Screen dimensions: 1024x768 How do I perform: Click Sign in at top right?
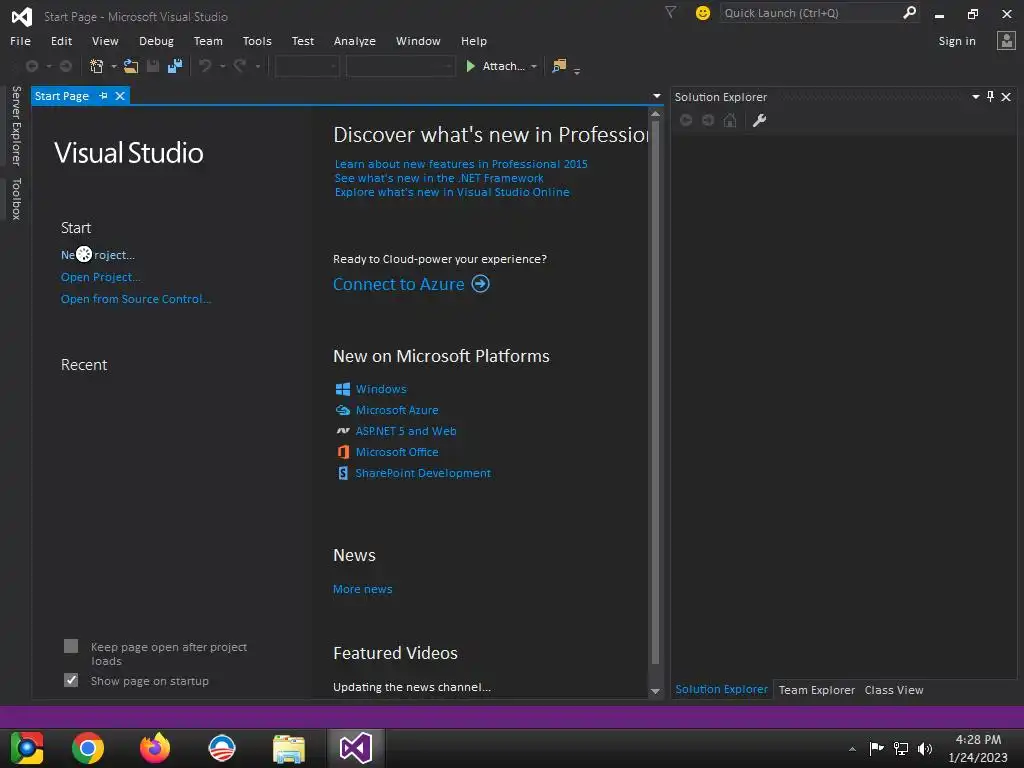coord(957,40)
